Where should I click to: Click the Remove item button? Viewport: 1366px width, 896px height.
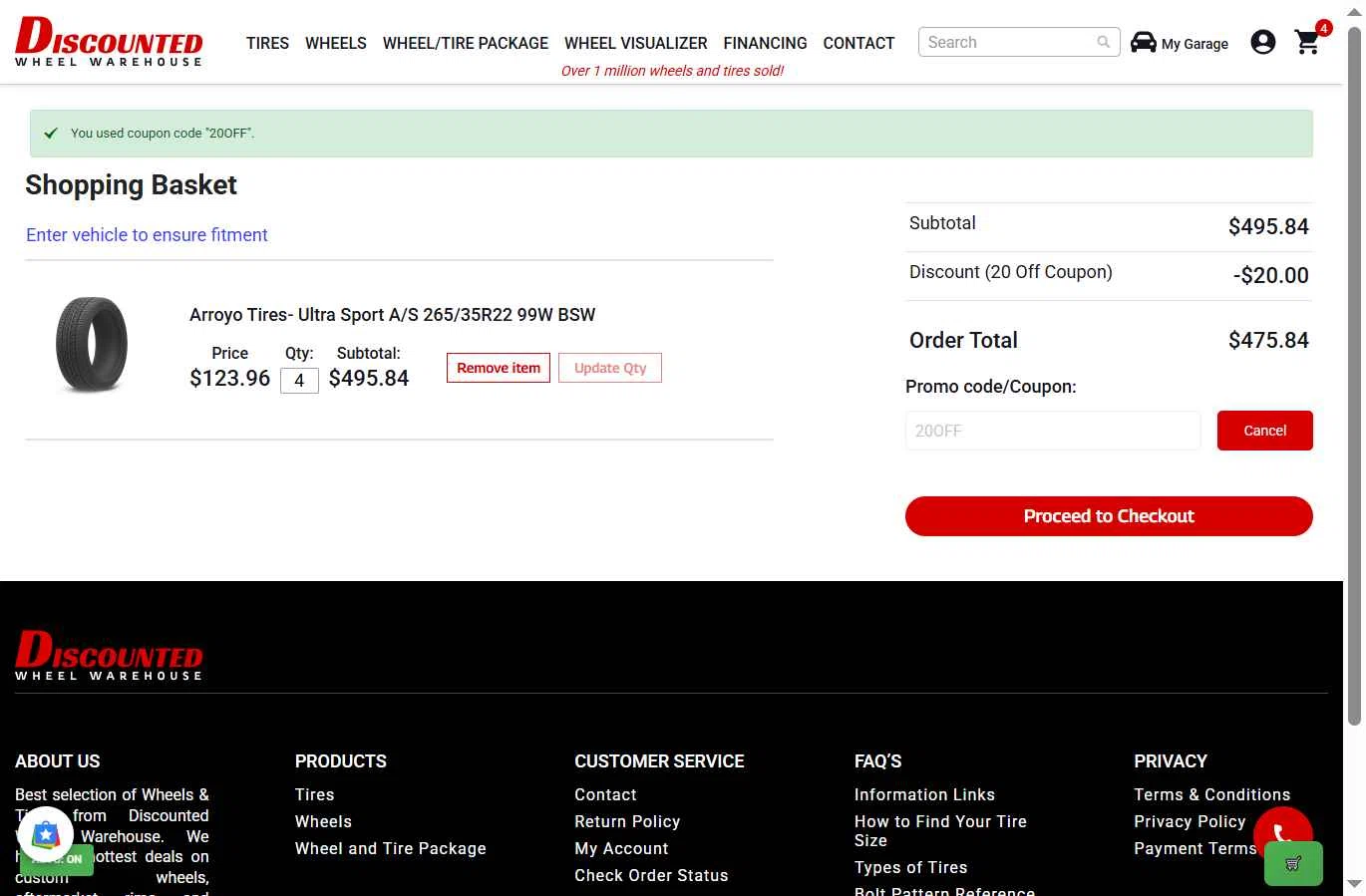499,368
